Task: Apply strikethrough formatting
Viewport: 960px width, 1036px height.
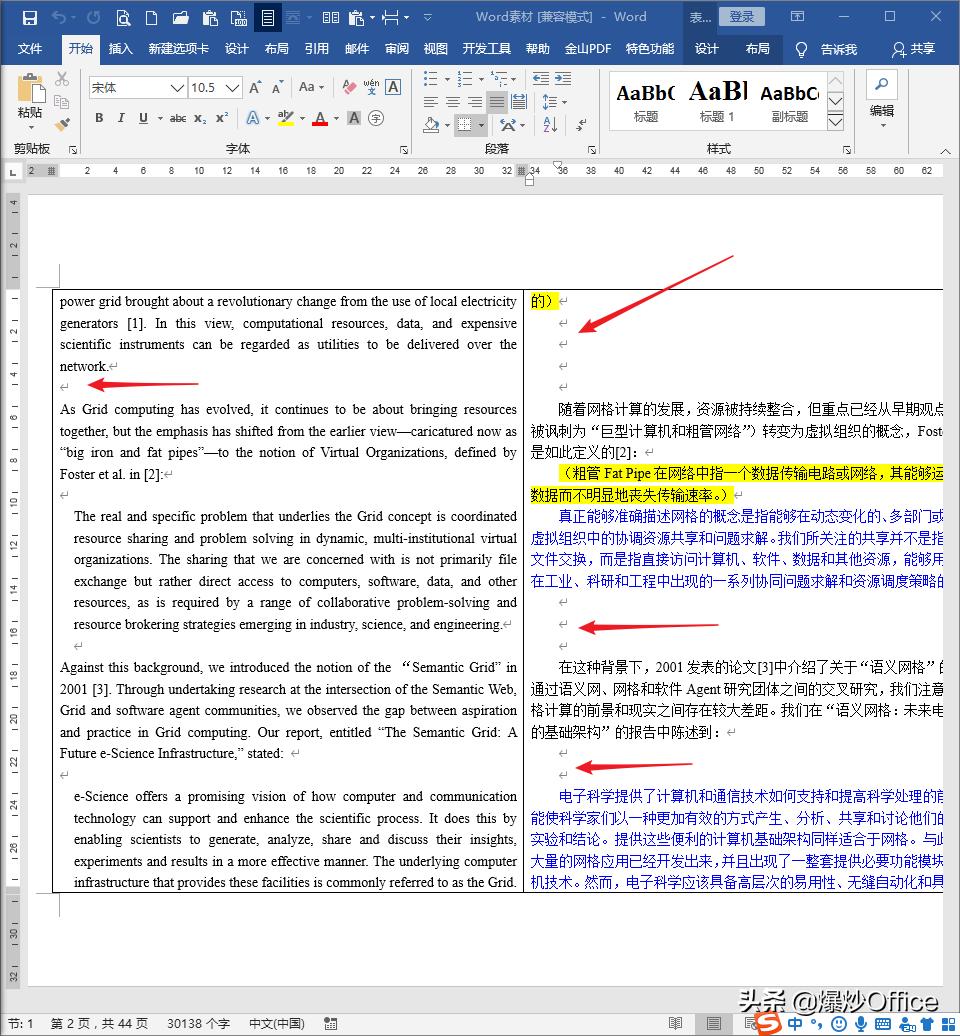Action: [x=179, y=117]
